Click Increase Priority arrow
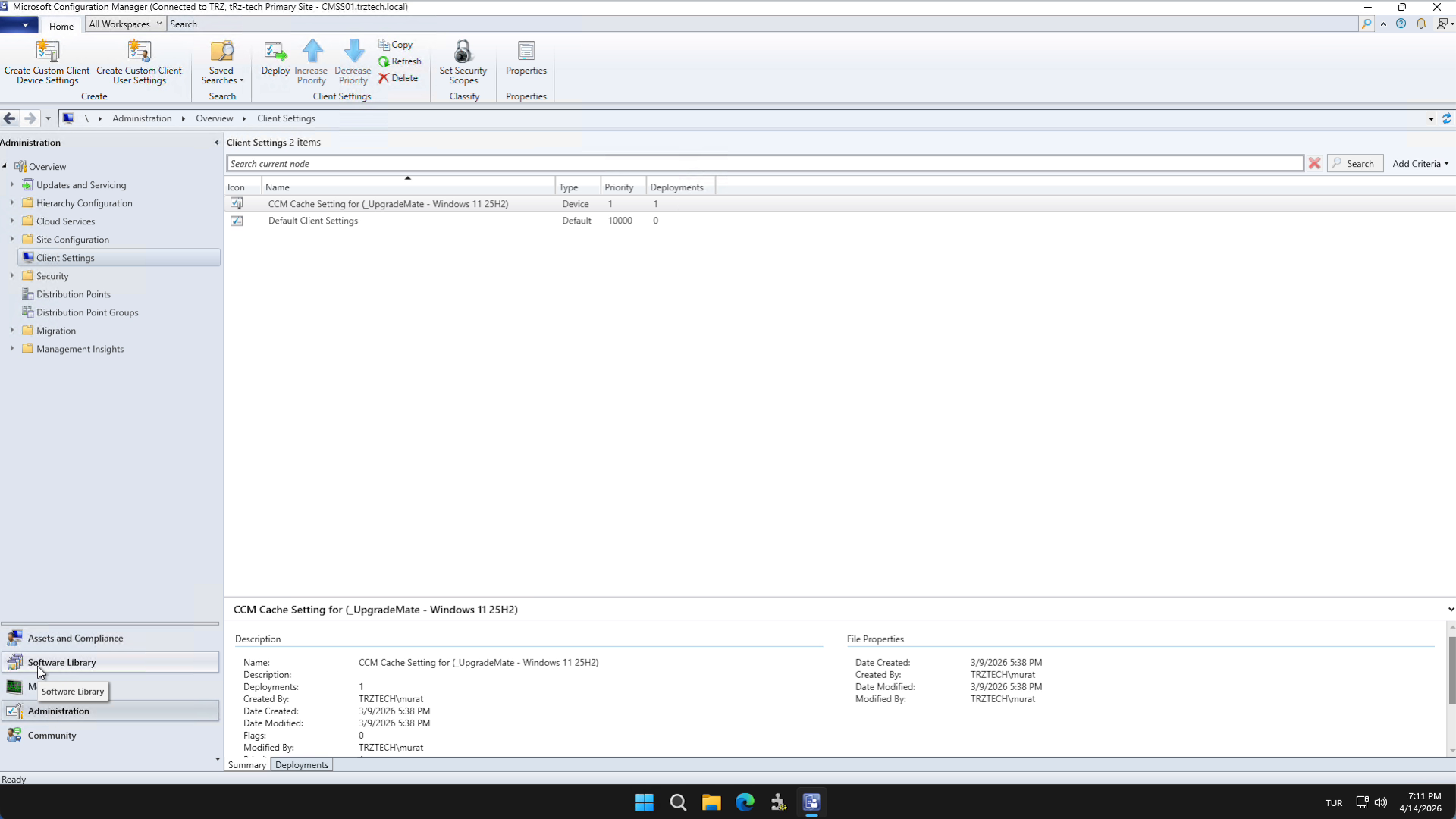Viewport: 1456px width, 819px height. point(311,62)
